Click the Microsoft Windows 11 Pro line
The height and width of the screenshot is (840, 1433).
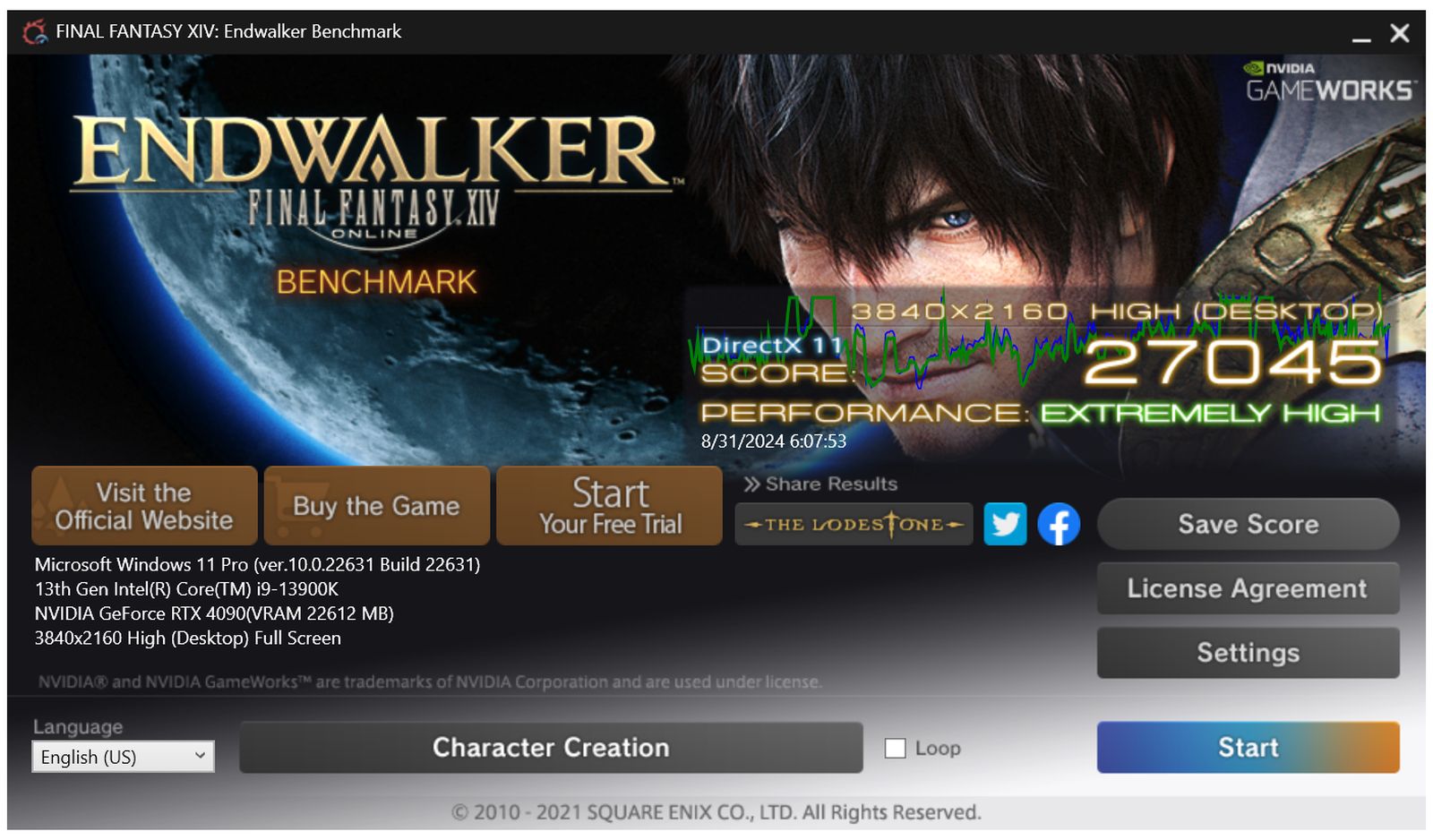257,565
